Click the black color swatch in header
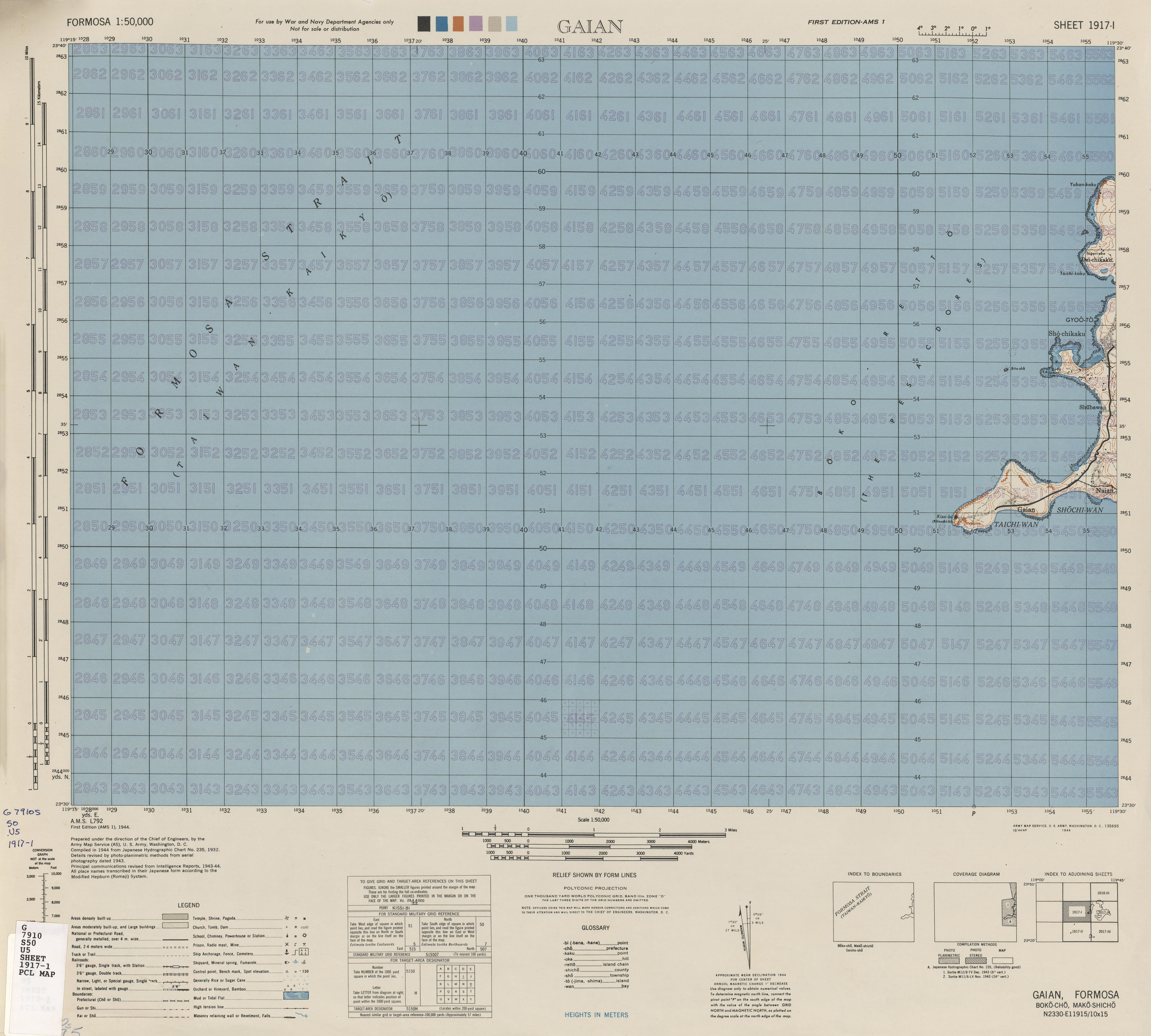Image resolution: width=1151 pixels, height=1036 pixels. (424, 23)
